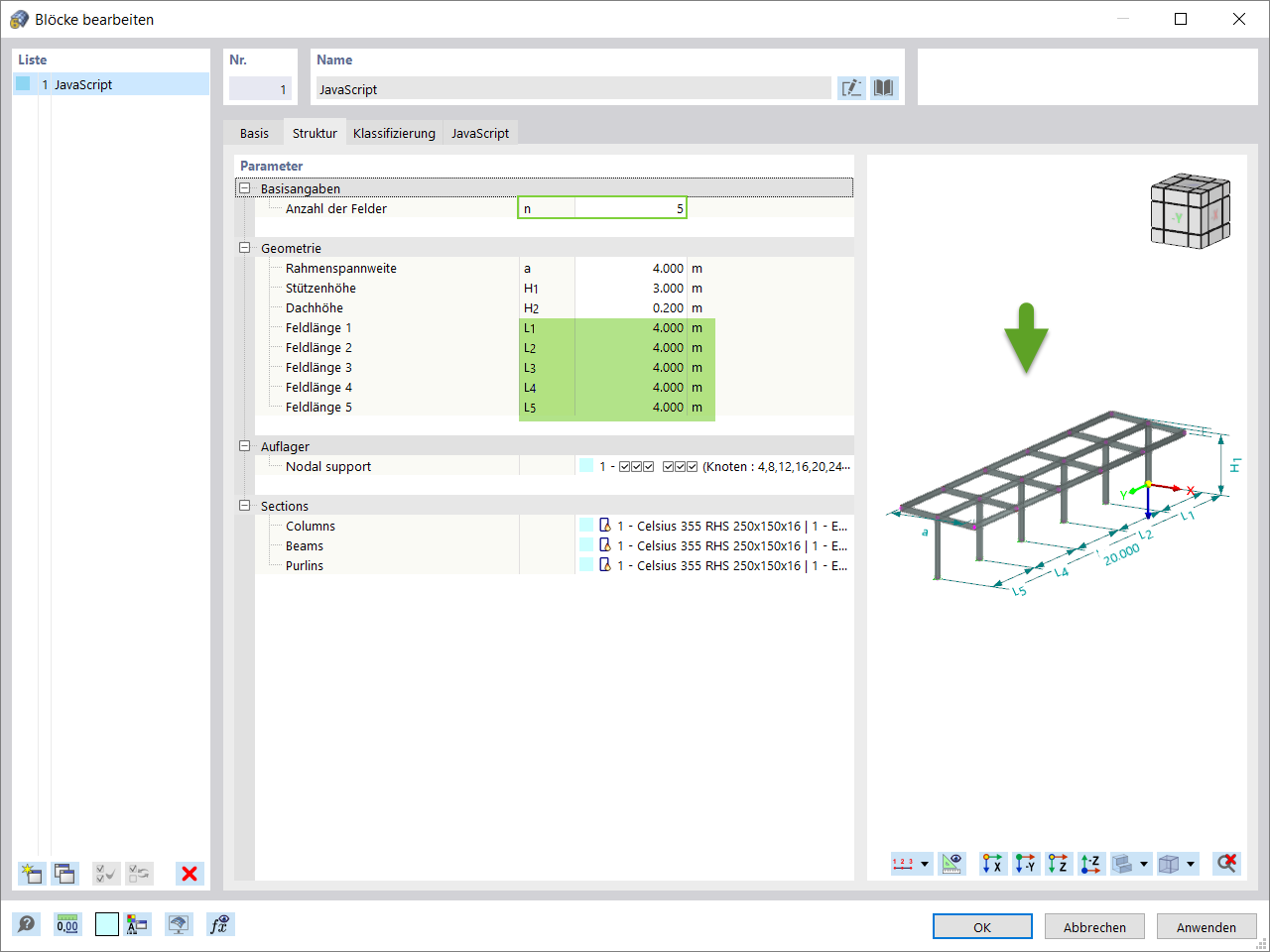
Task: Click the monitor display settings icon
Action: click(179, 924)
